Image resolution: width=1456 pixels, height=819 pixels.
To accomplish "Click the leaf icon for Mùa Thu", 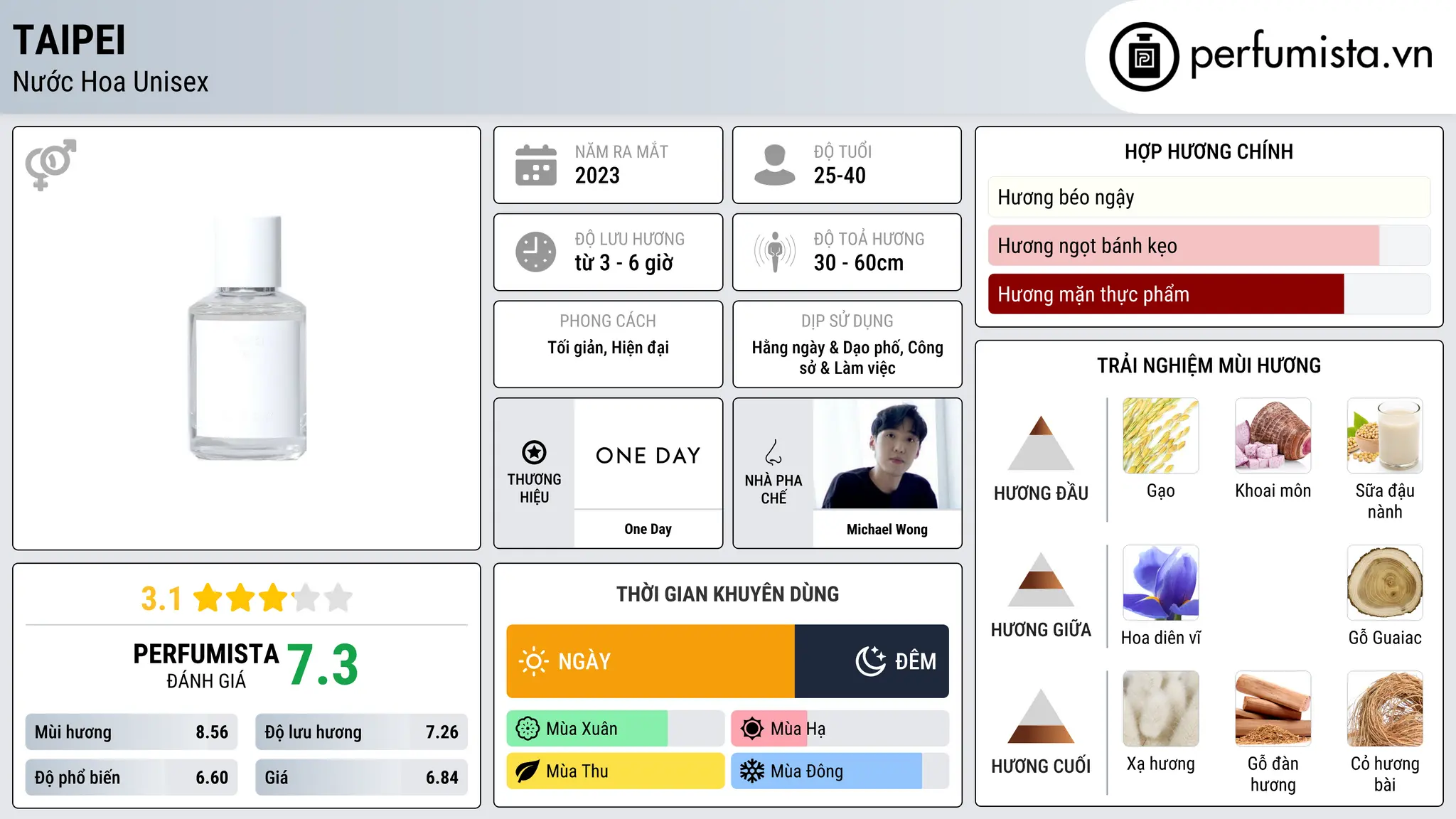I will (528, 771).
